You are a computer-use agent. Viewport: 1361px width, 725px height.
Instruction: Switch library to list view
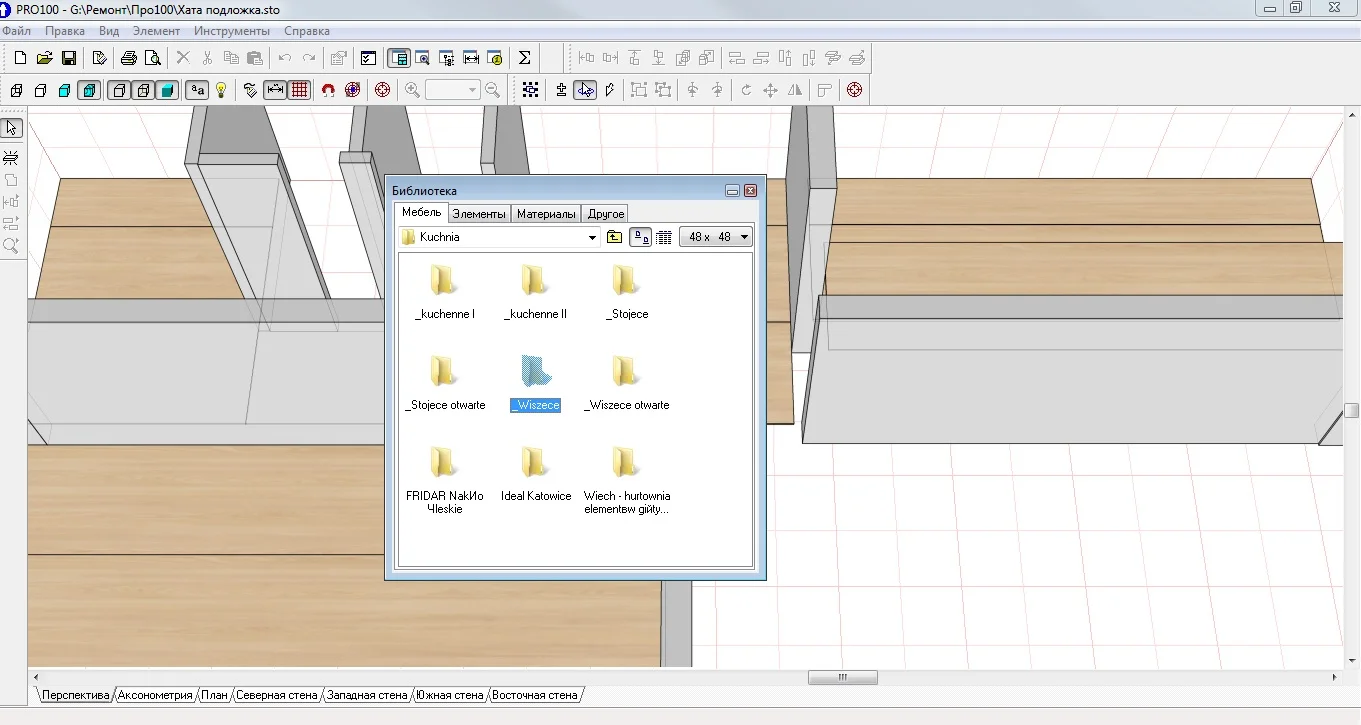point(664,237)
